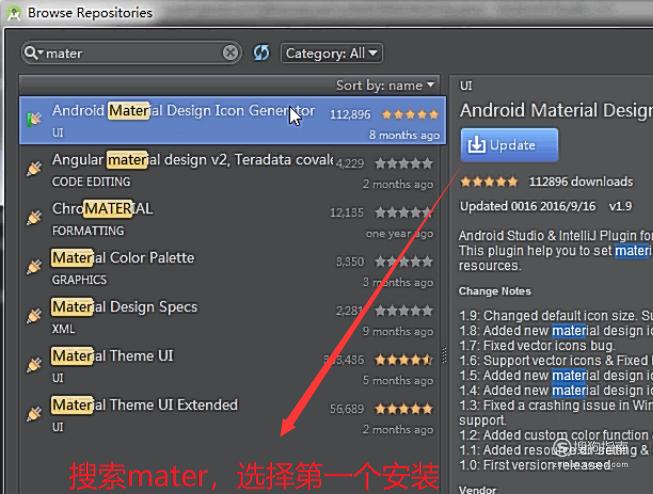The width and height of the screenshot is (653, 494).
Task: Click the ChroMATERIAL plug icon
Action: click(x=34, y=217)
